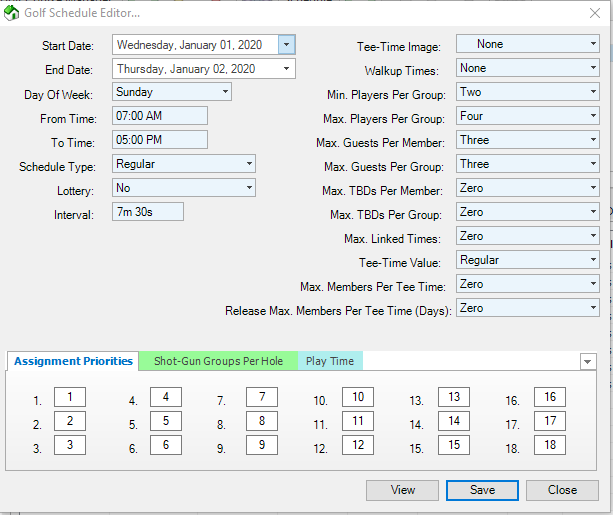Click the To Time field
Screen dimensions: 613x515
click(159, 140)
